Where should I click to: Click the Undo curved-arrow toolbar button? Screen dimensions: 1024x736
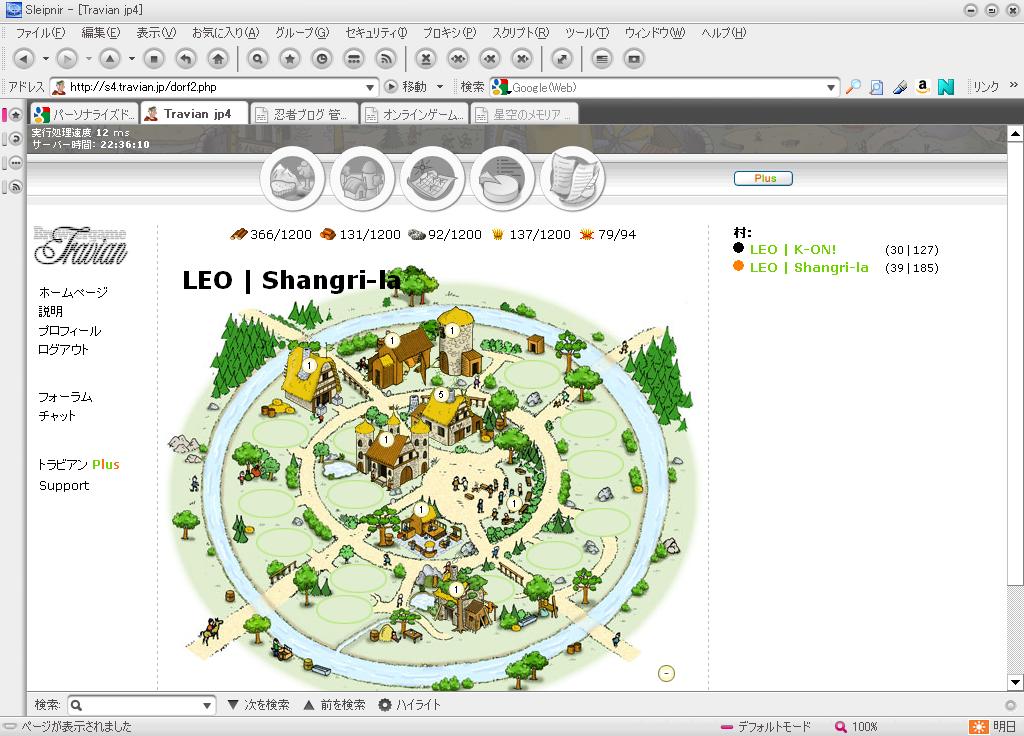(186, 59)
